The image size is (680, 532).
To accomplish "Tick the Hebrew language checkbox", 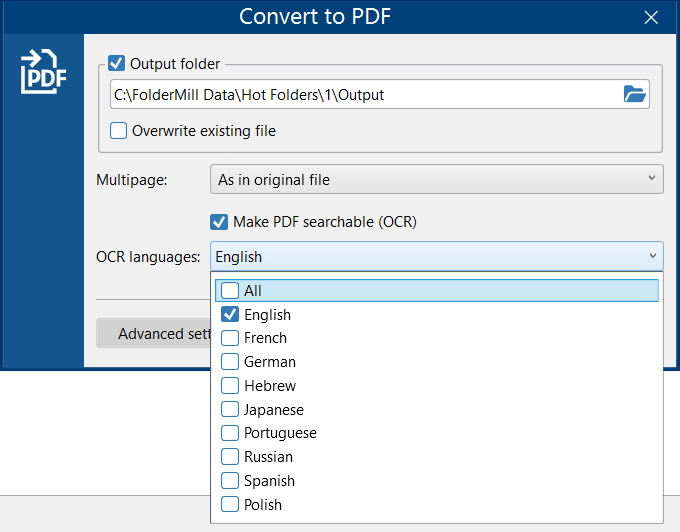I will point(230,386).
